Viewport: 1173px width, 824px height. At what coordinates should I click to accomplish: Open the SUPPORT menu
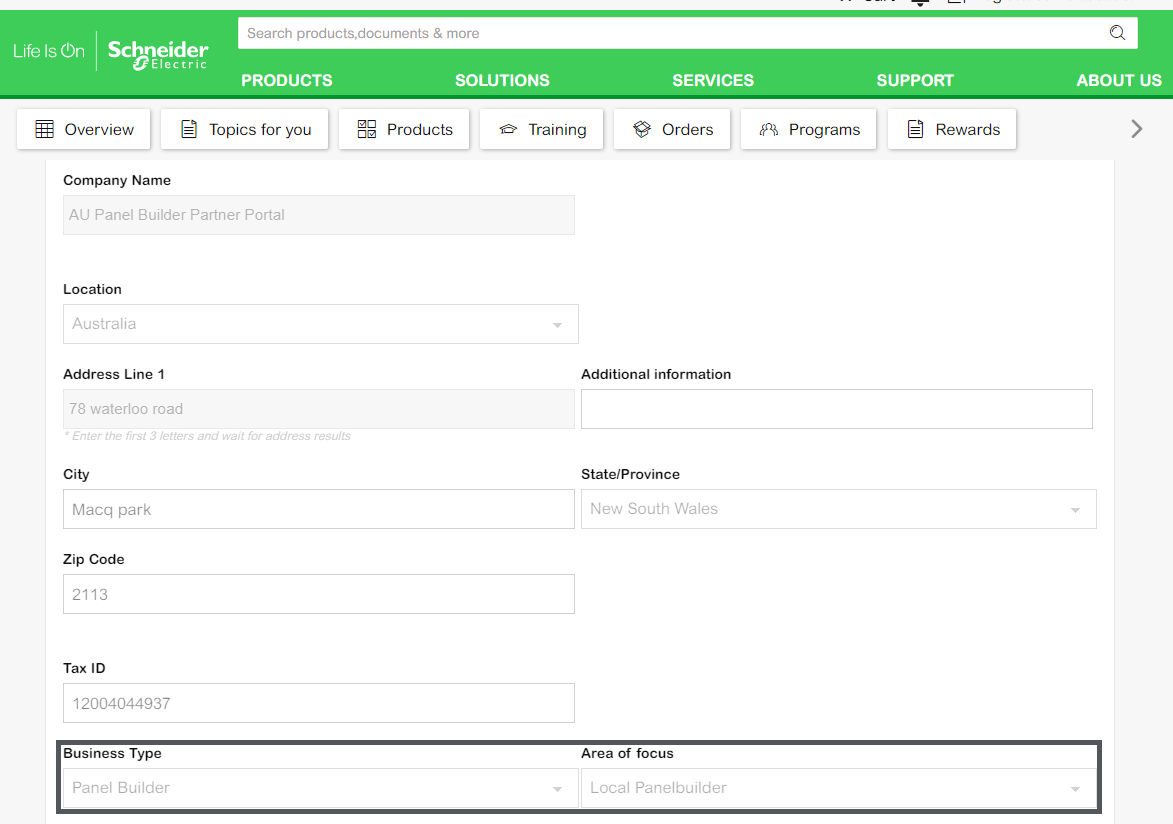(x=915, y=80)
